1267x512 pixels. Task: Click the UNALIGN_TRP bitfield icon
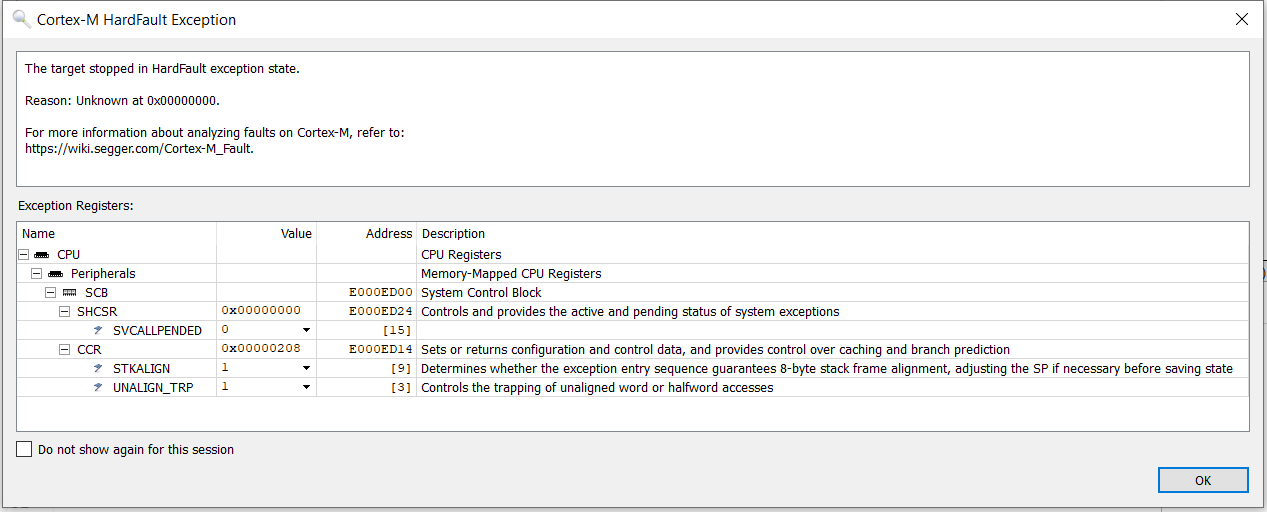(99, 387)
